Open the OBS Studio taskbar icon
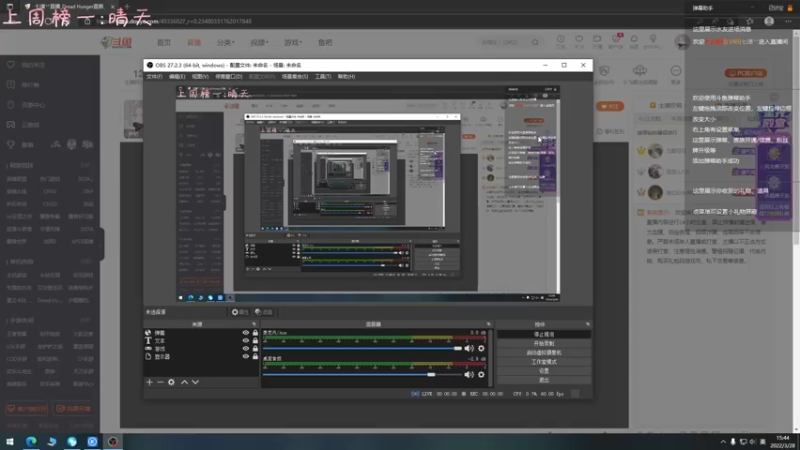 click(x=113, y=441)
